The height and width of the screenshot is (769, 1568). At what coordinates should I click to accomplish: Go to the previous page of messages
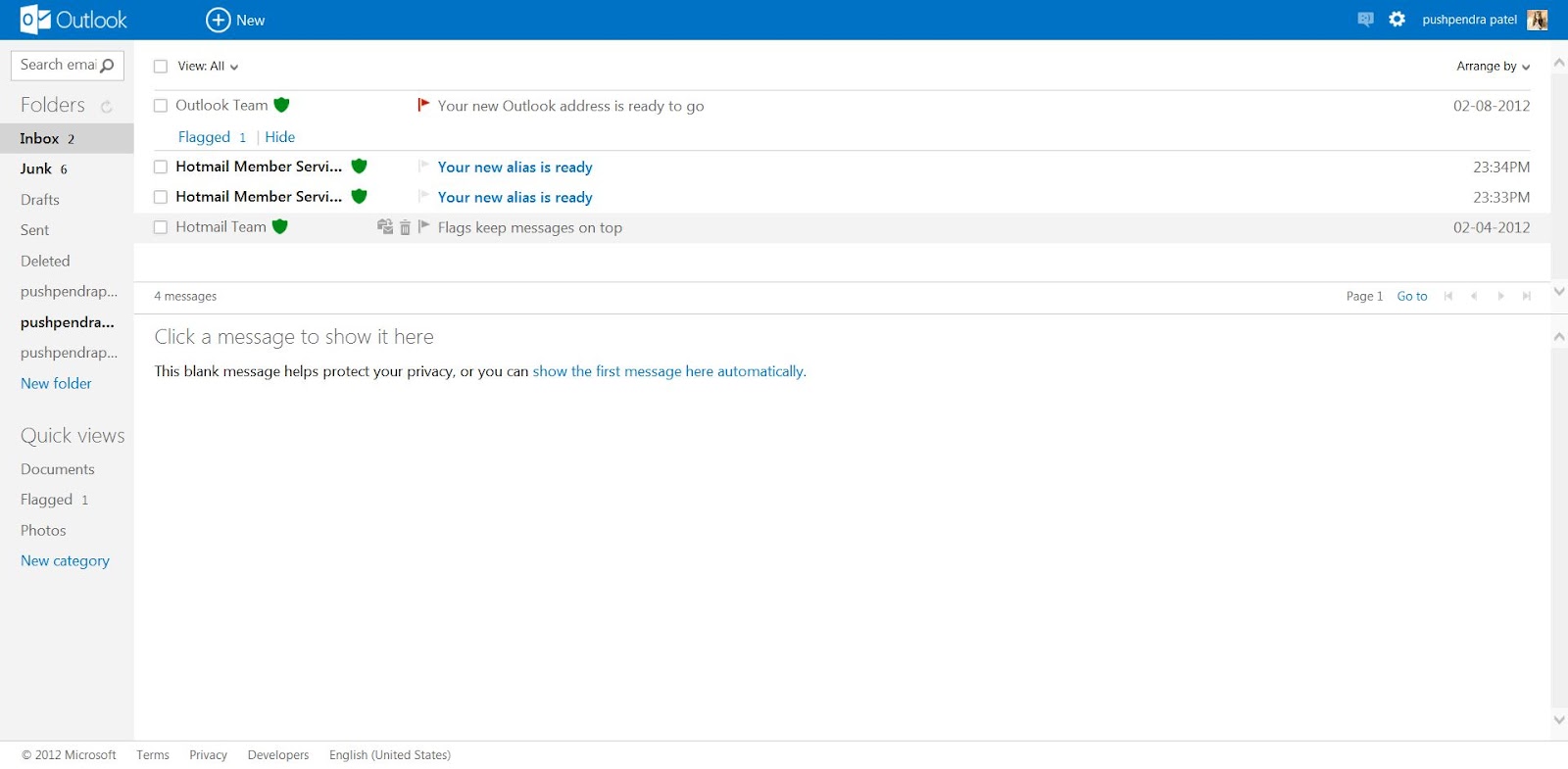point(1474,296)
